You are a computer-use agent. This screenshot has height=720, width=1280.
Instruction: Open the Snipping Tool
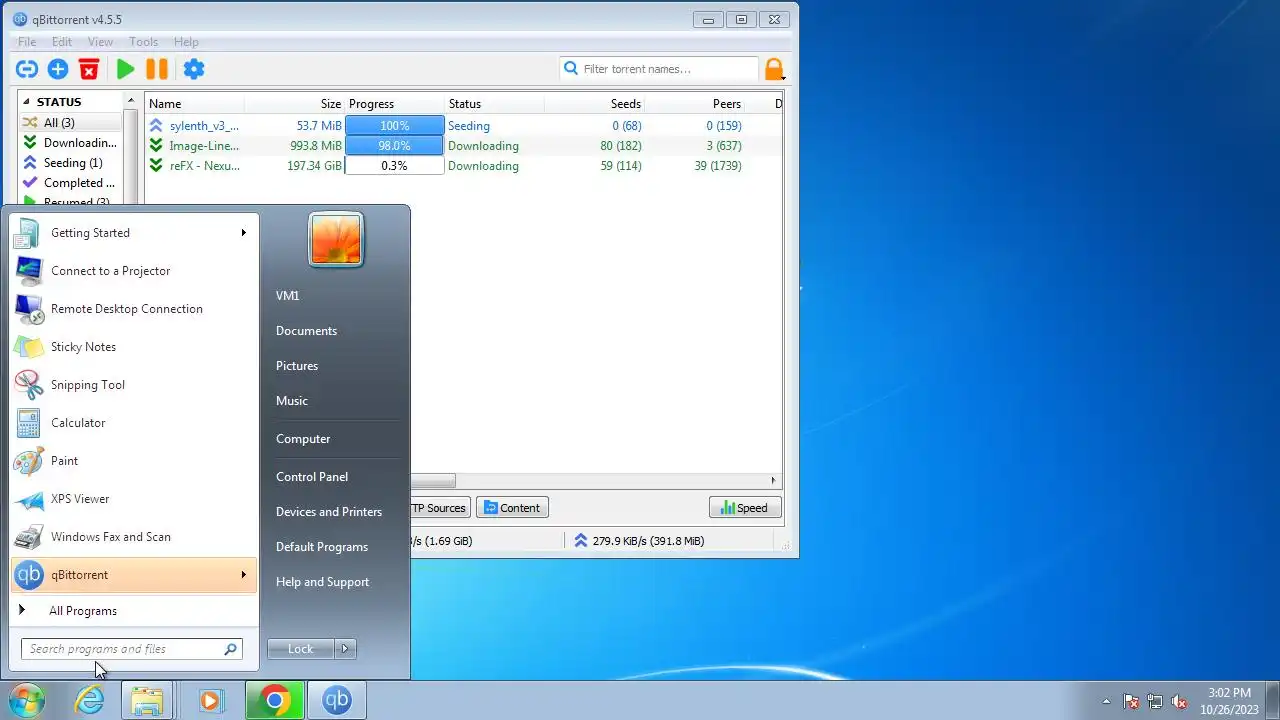tap(134, 385)
